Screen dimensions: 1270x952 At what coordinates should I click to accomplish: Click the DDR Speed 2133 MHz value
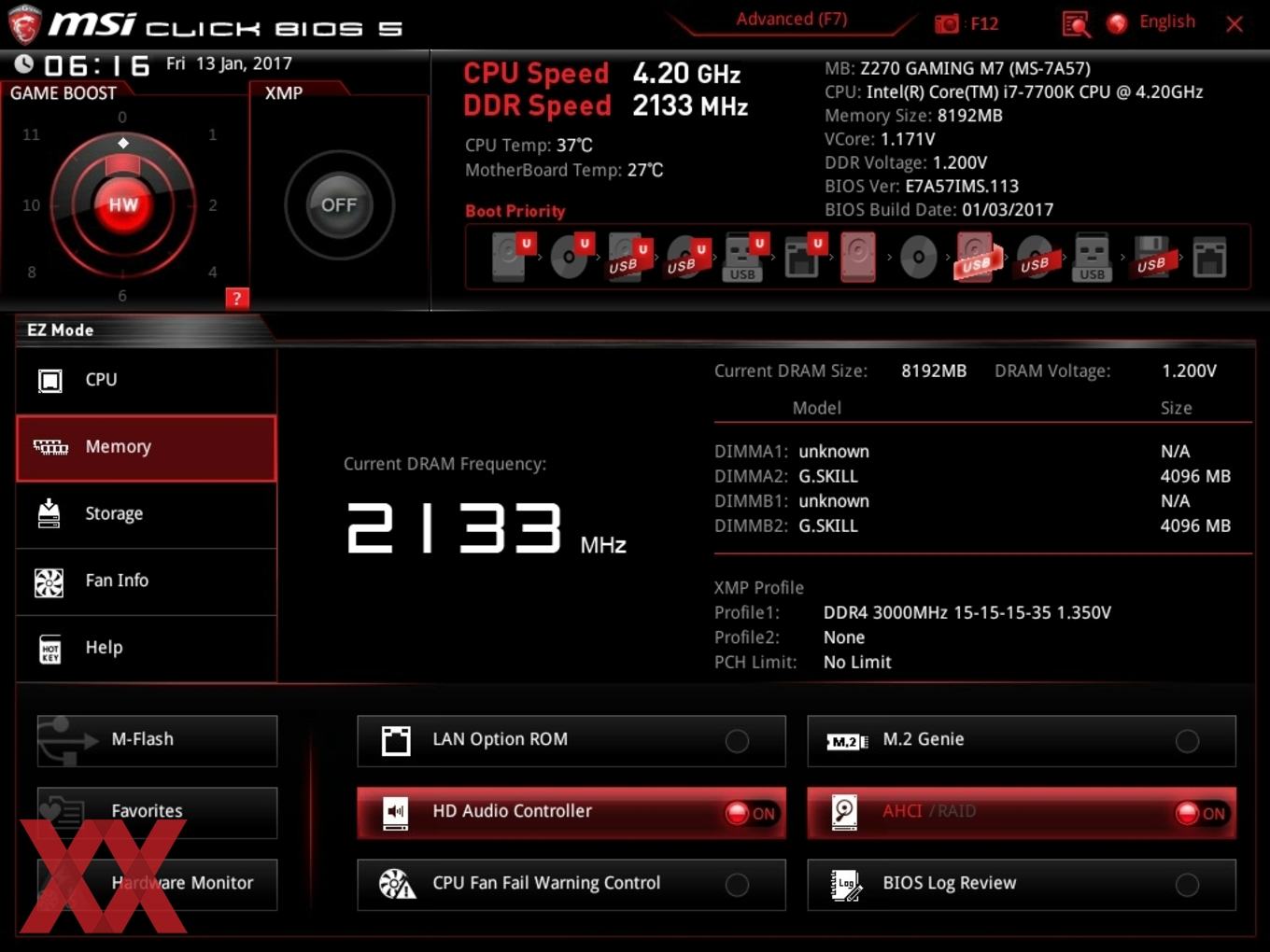690,106
